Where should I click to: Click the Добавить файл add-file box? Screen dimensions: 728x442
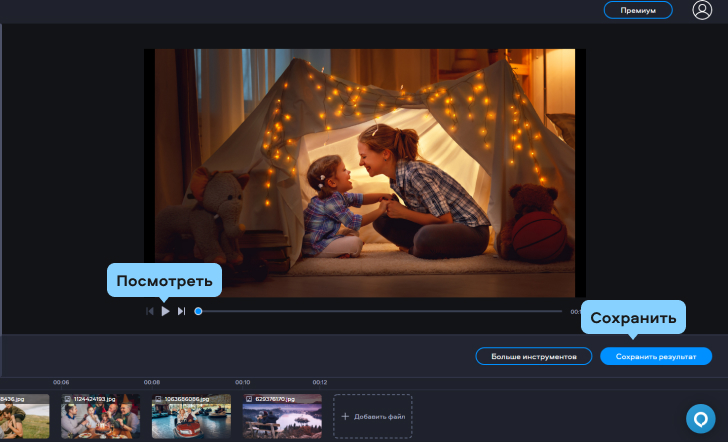(x=372, y=416)
